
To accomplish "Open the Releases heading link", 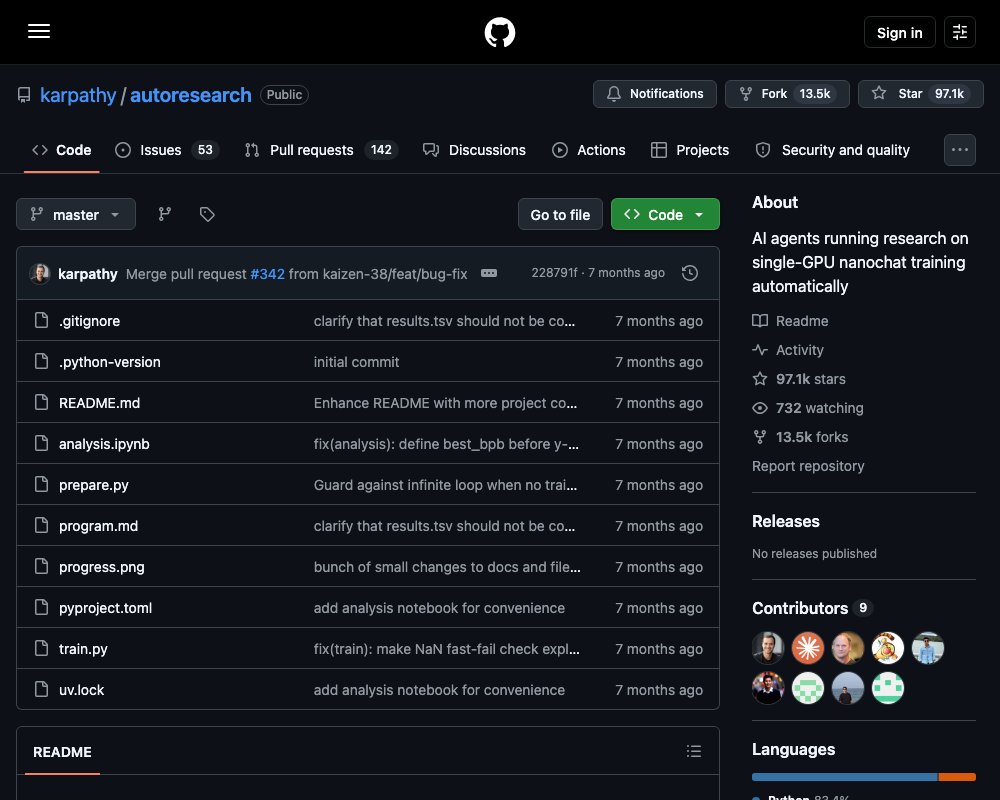I will [x=785, y=521].
